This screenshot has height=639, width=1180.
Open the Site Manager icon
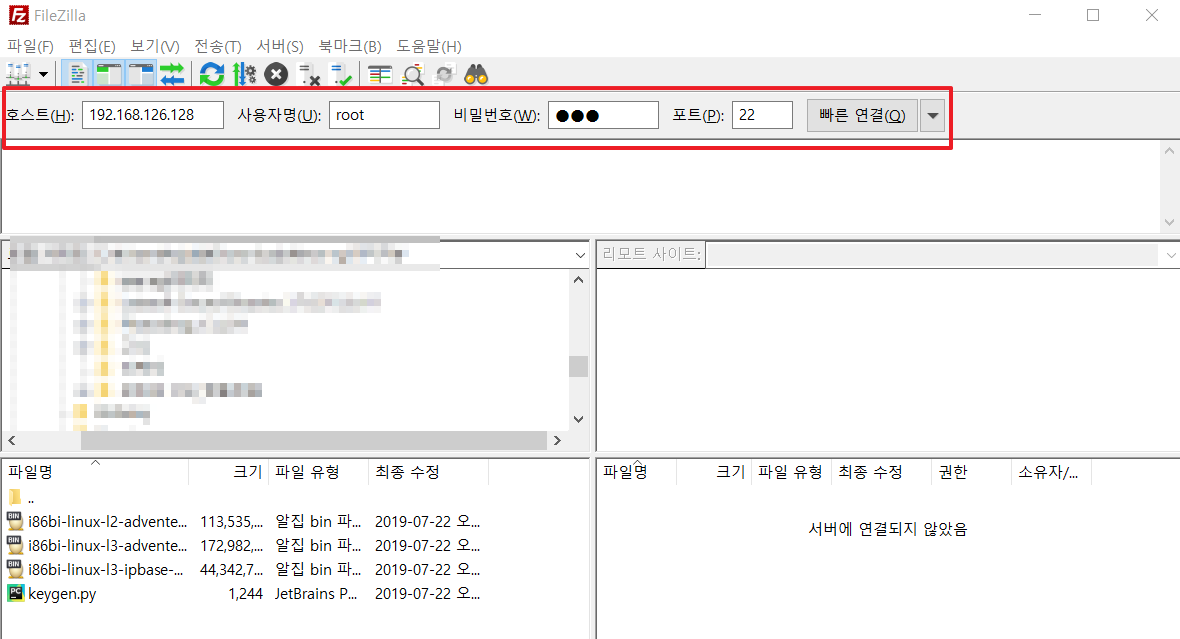click(x=19, y=75)
